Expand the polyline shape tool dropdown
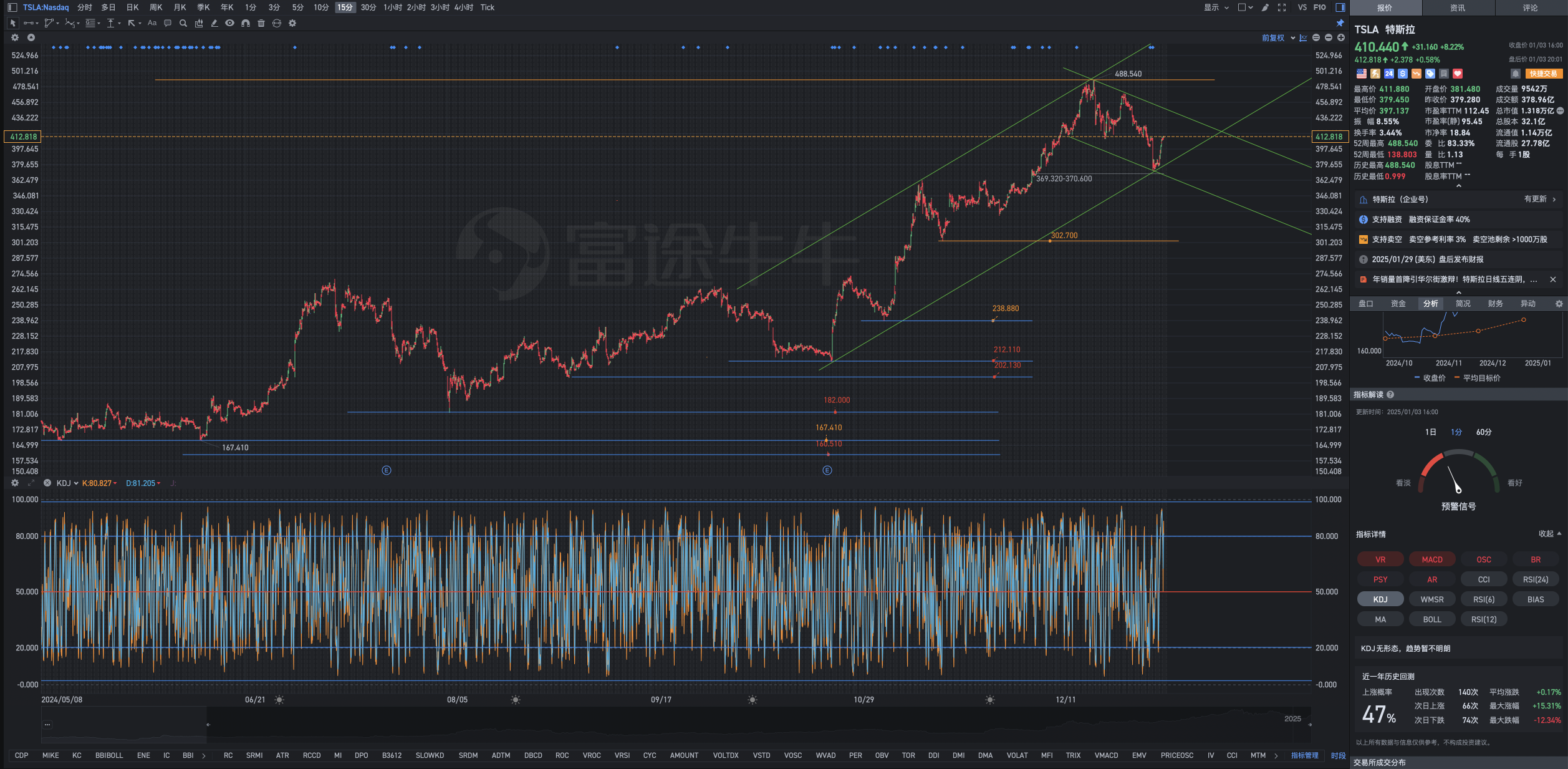This screenshot has height=769, width=1568. (x=58, y=24)
